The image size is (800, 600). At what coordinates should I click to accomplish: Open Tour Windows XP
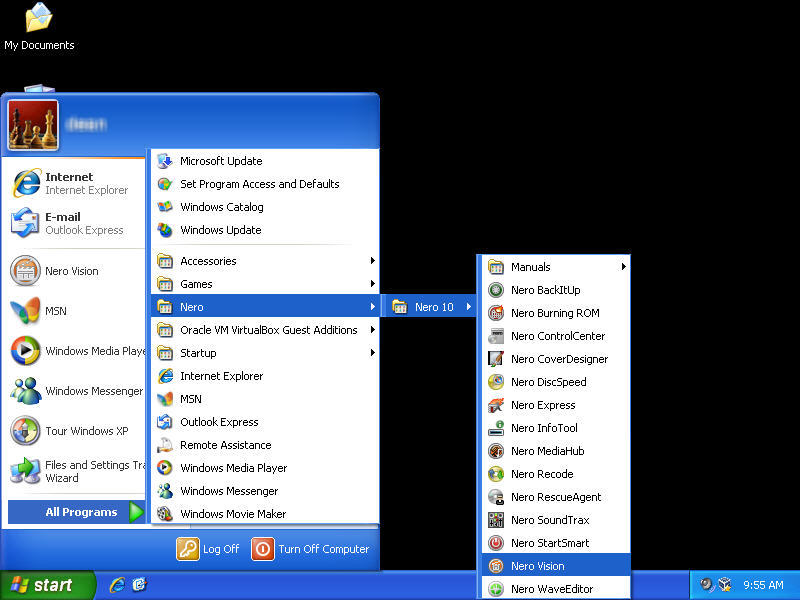point(74,431)
